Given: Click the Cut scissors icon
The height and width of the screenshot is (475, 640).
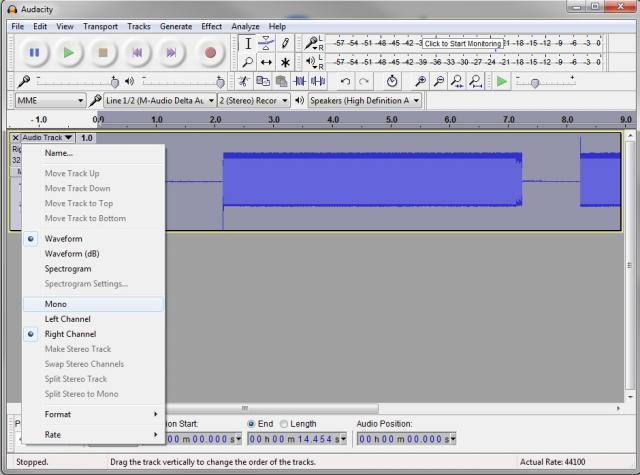Looking at the screenshot, I should pyautogui.click(x=244, y=82).
